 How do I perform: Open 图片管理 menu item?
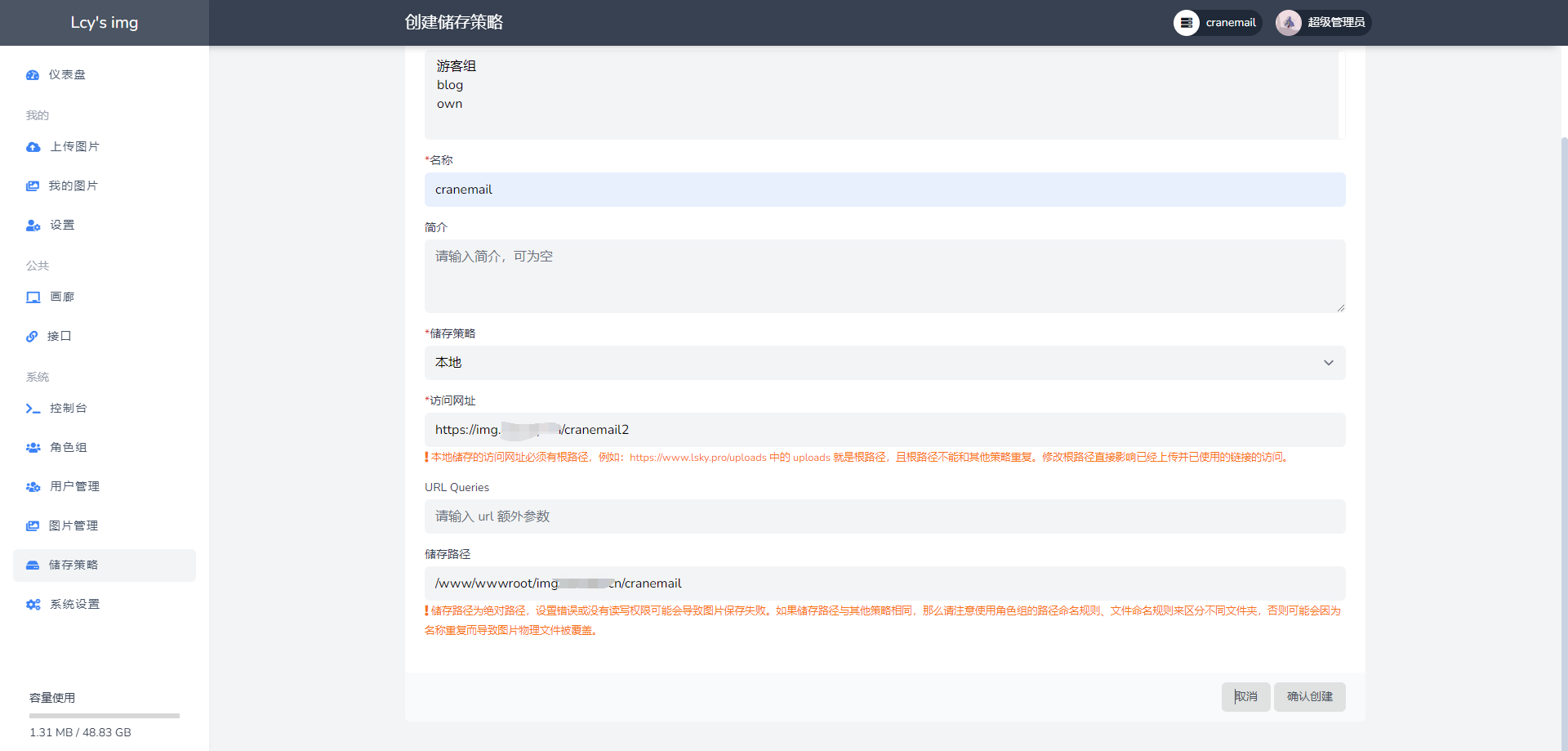[105, 526]
